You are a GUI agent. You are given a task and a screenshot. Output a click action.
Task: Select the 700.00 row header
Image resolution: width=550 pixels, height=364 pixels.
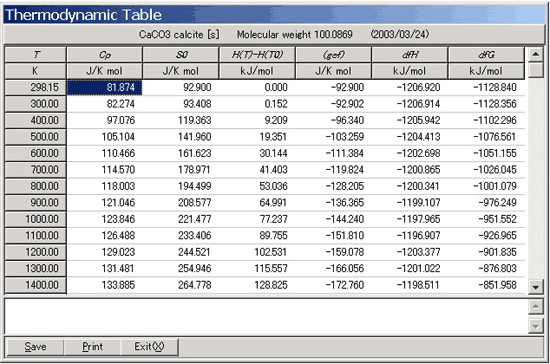[35, 170]
